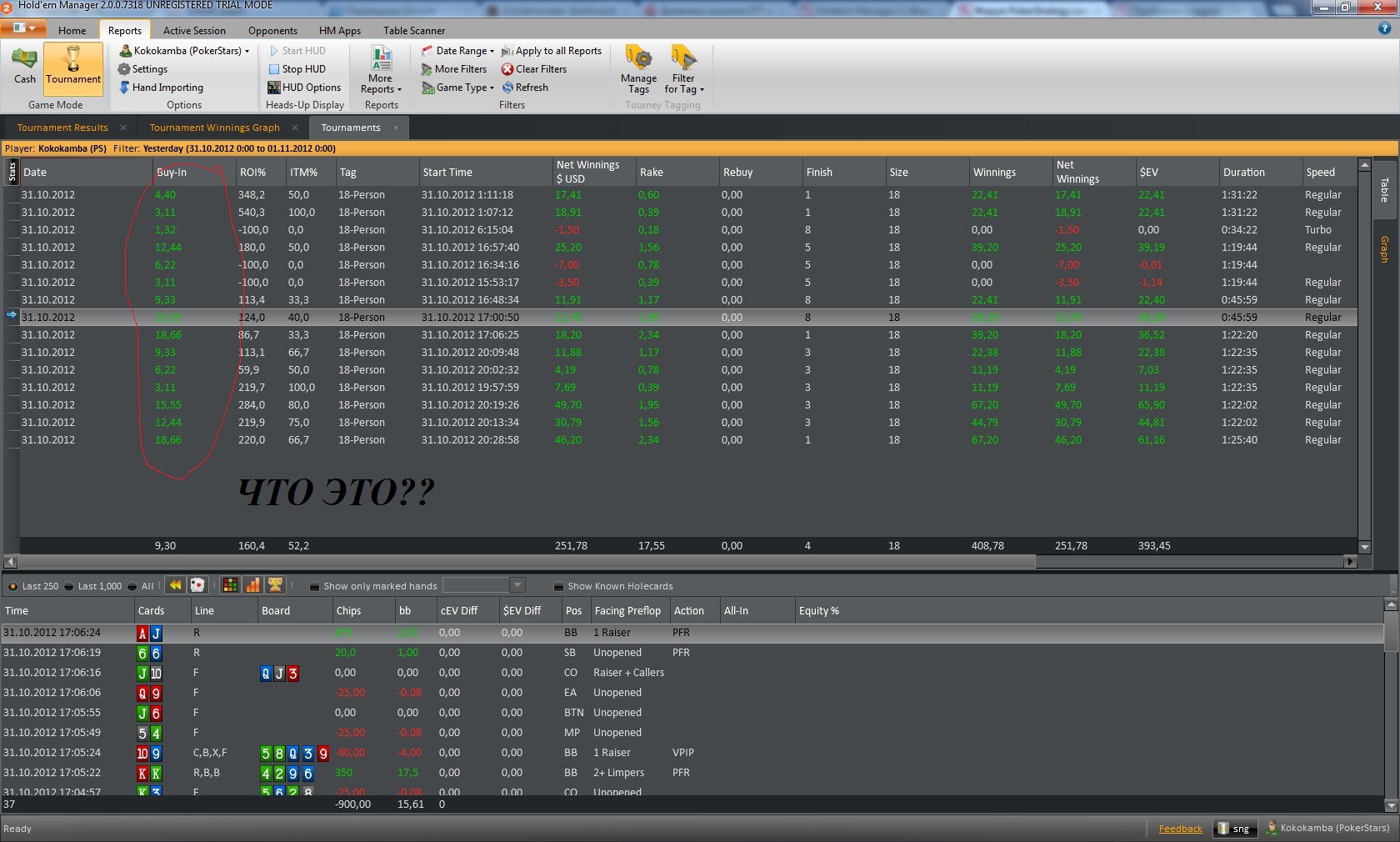
Task: Sort by the Start Time column header
Action: click(x=486, y=172)
